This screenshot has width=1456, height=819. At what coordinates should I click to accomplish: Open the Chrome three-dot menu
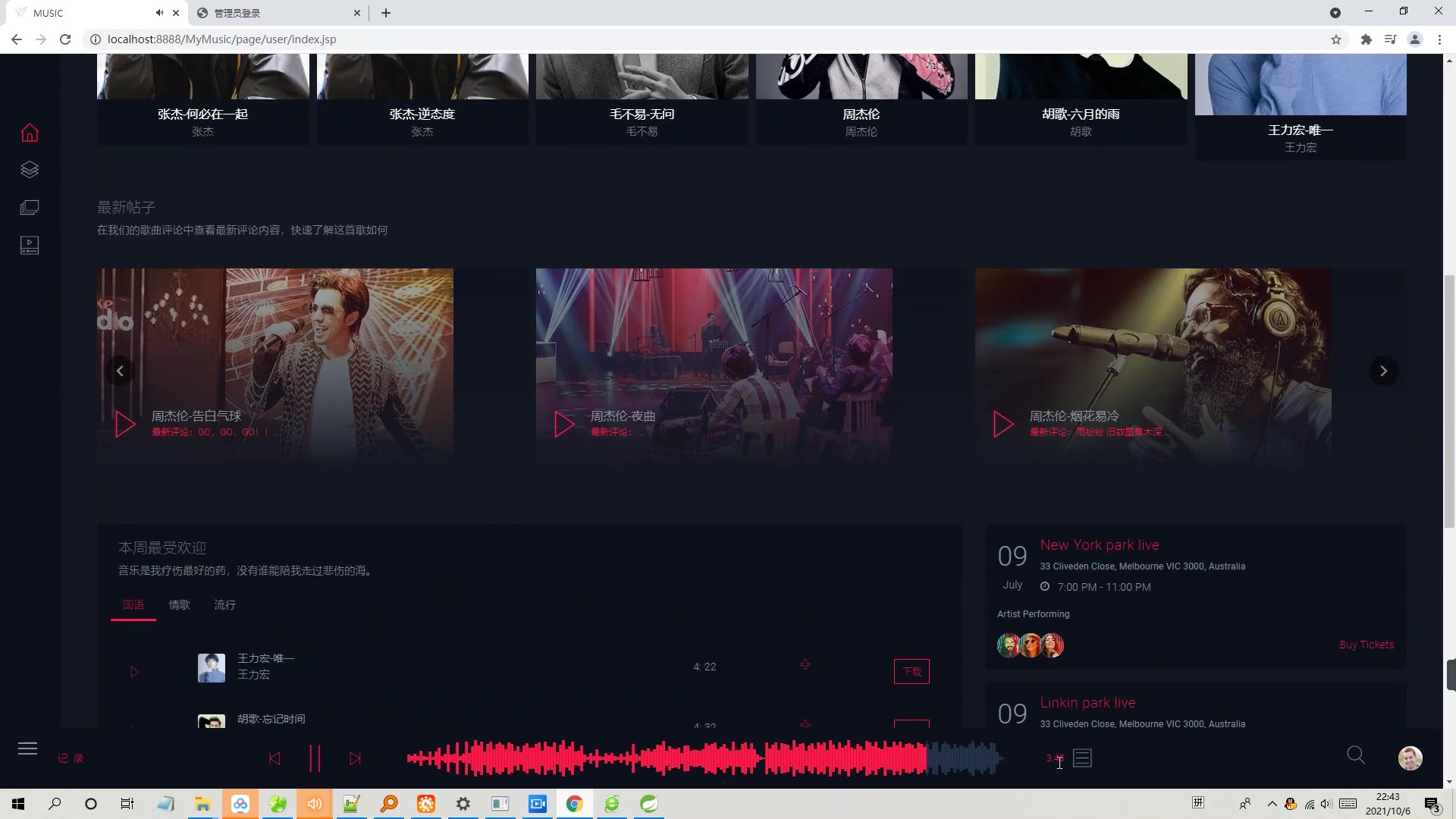(1439, 39)
